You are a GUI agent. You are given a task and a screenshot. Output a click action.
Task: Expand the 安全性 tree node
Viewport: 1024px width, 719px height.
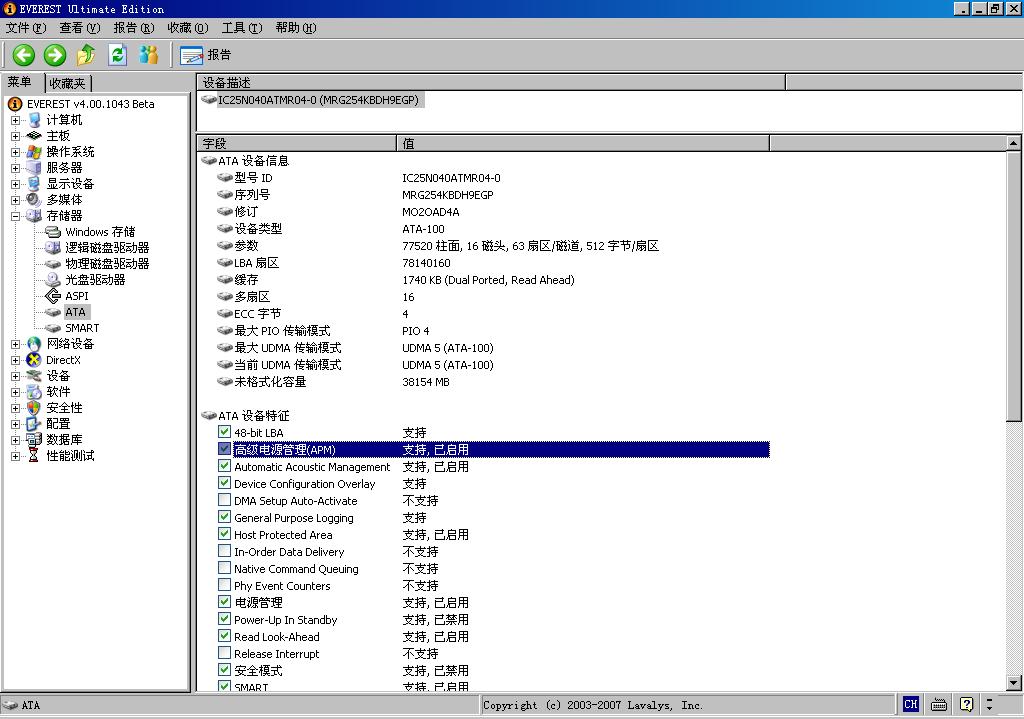click(16, 408)
